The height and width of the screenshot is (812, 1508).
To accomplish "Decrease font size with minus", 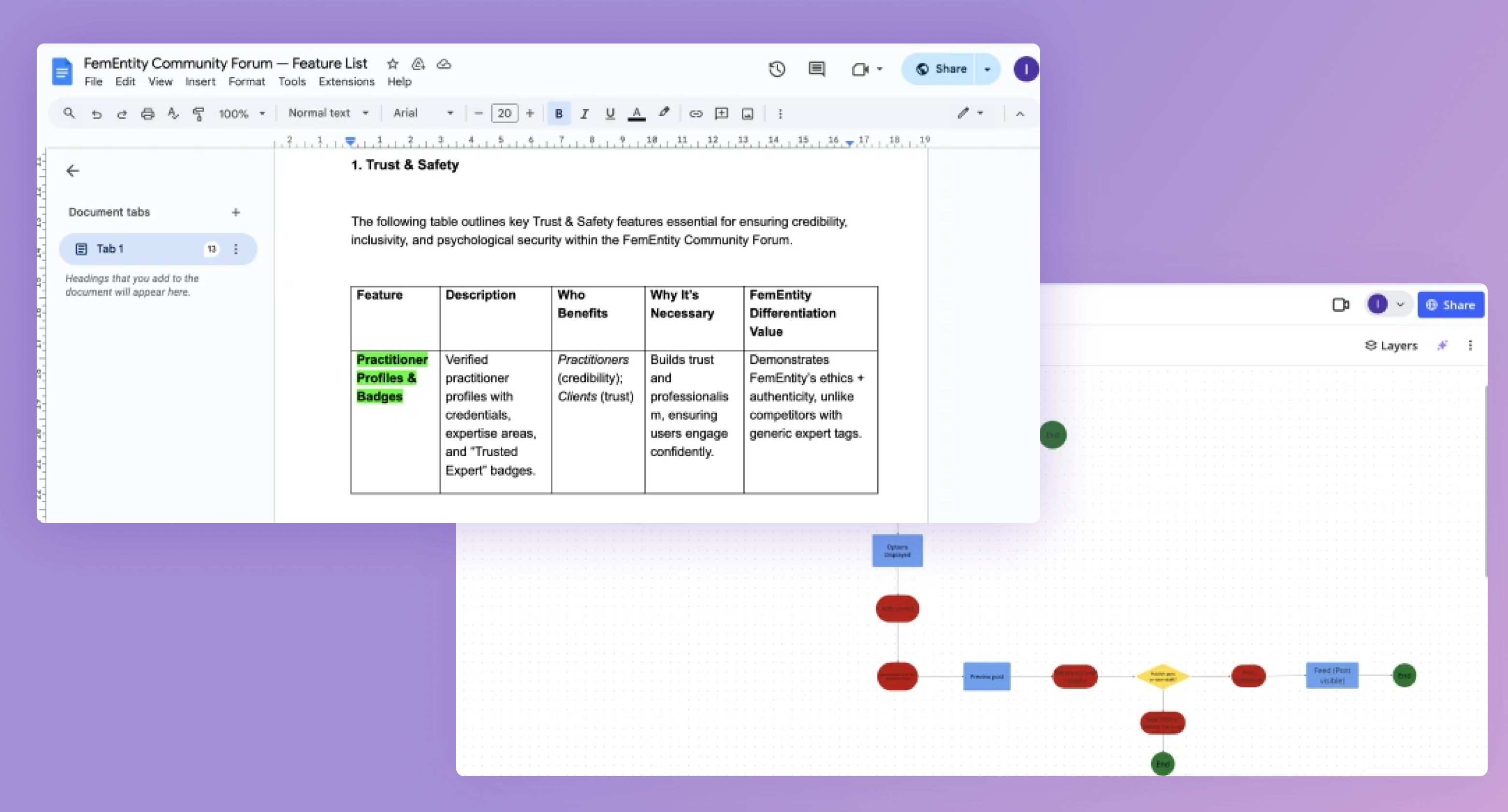I will 478,113.
